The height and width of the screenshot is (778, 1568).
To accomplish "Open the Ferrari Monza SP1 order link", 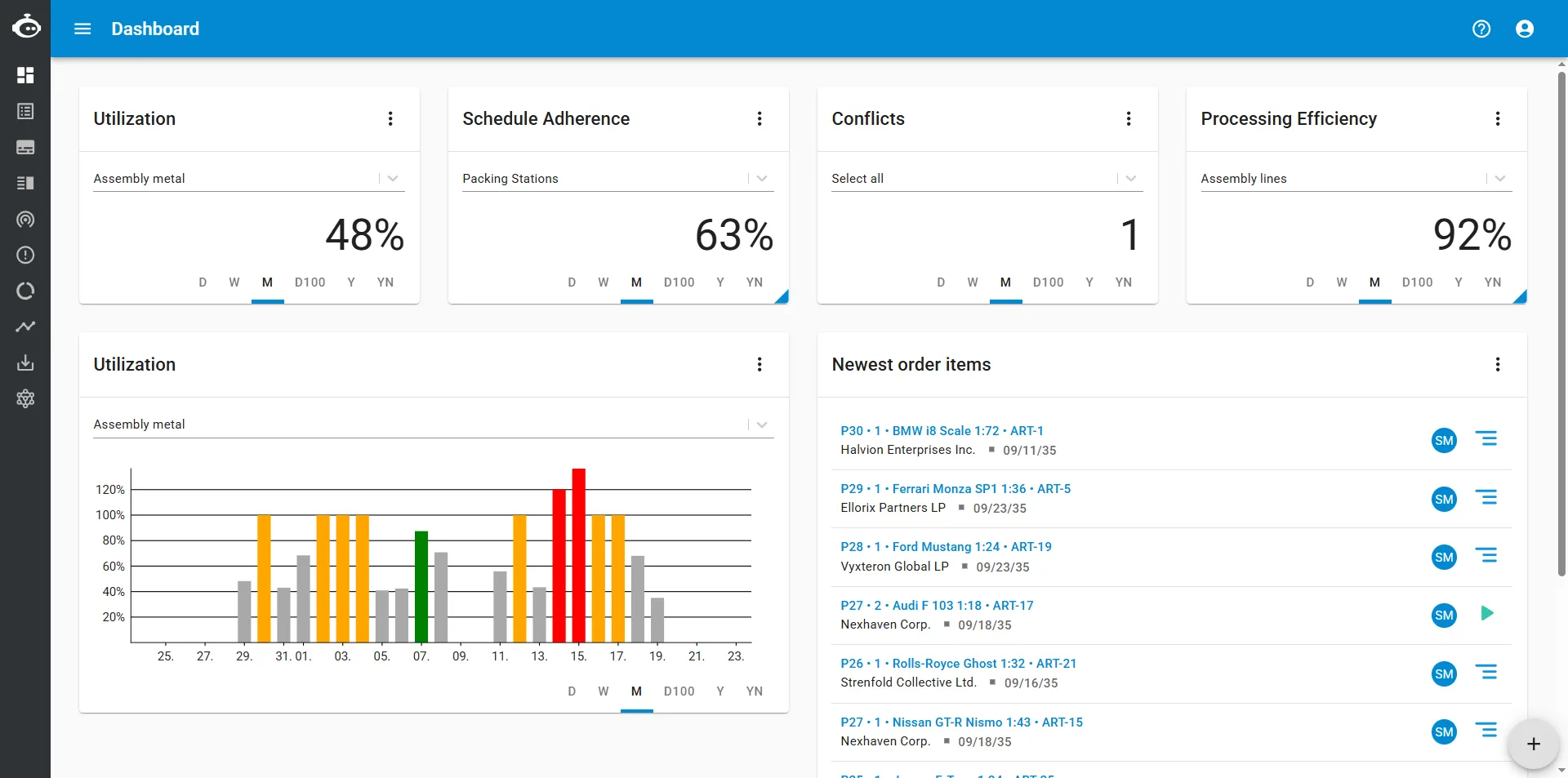I will tap(955, 489).
